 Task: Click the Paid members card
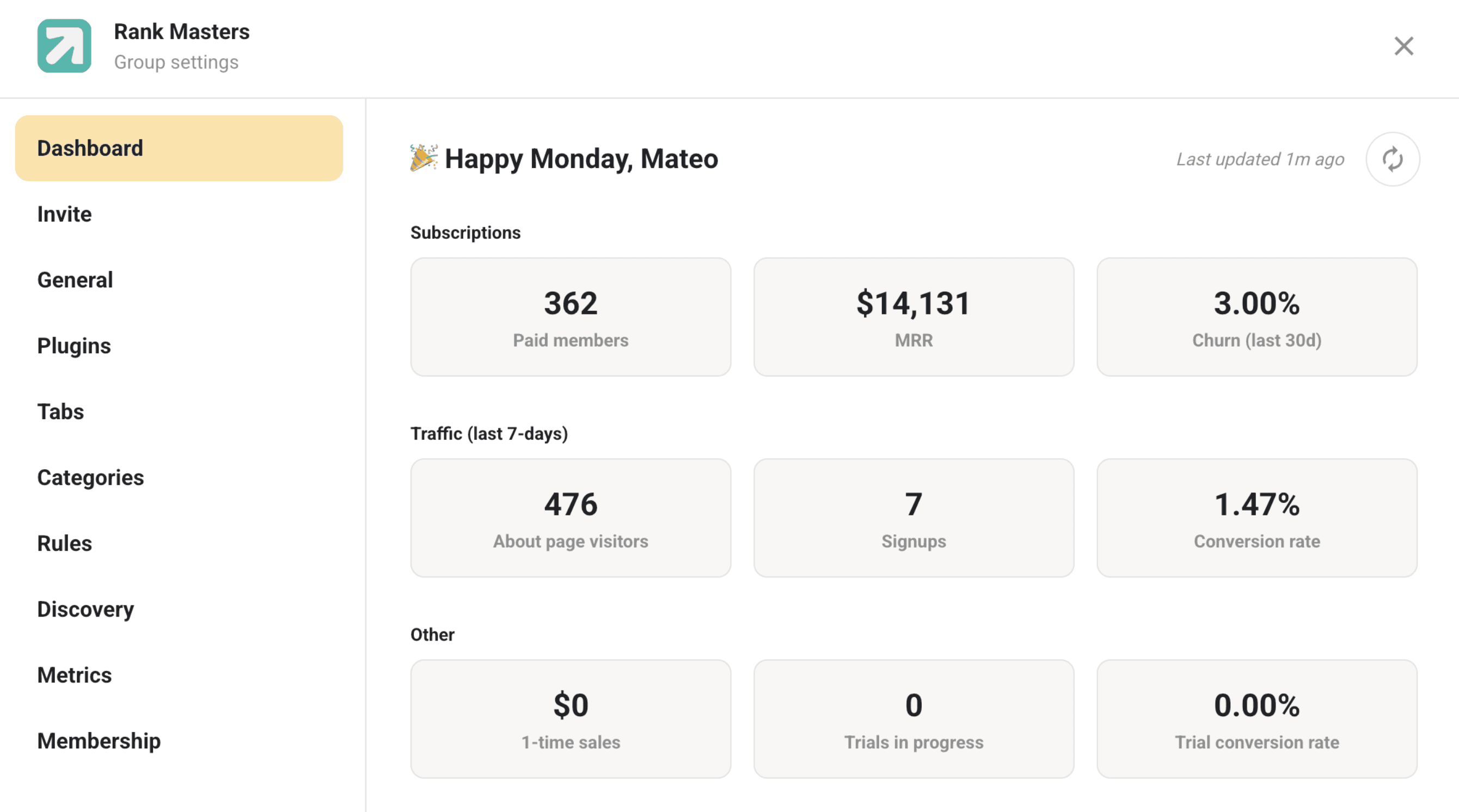coord(571,317)
